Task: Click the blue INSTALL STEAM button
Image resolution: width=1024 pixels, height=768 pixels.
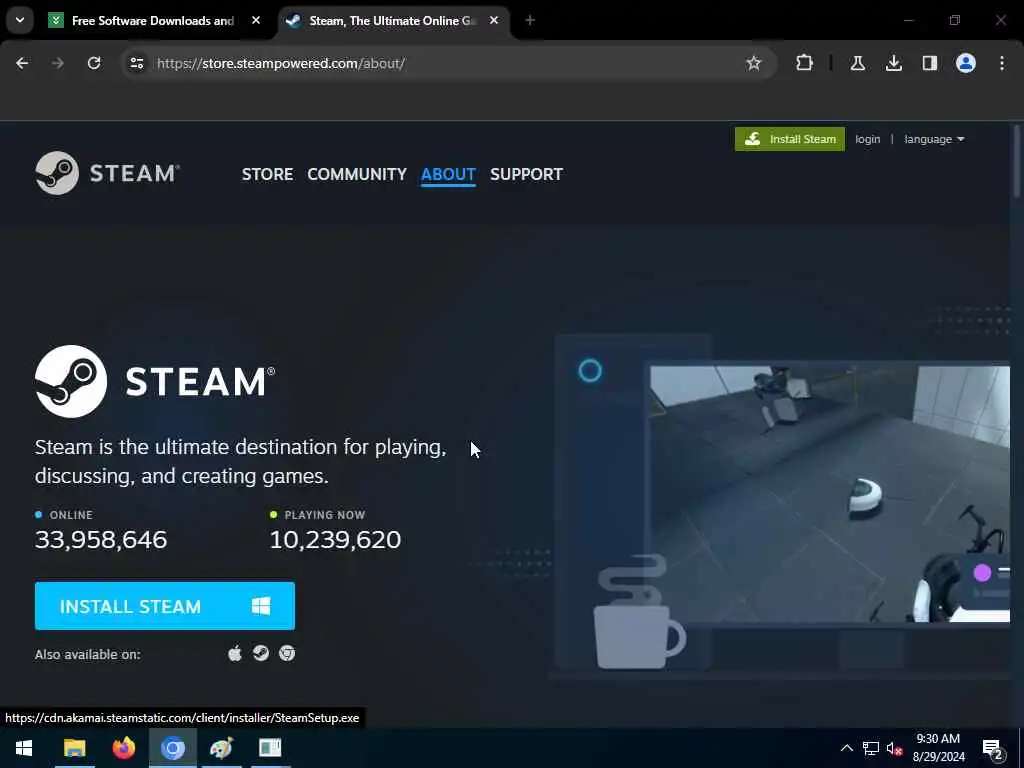Action: point(165,606)
